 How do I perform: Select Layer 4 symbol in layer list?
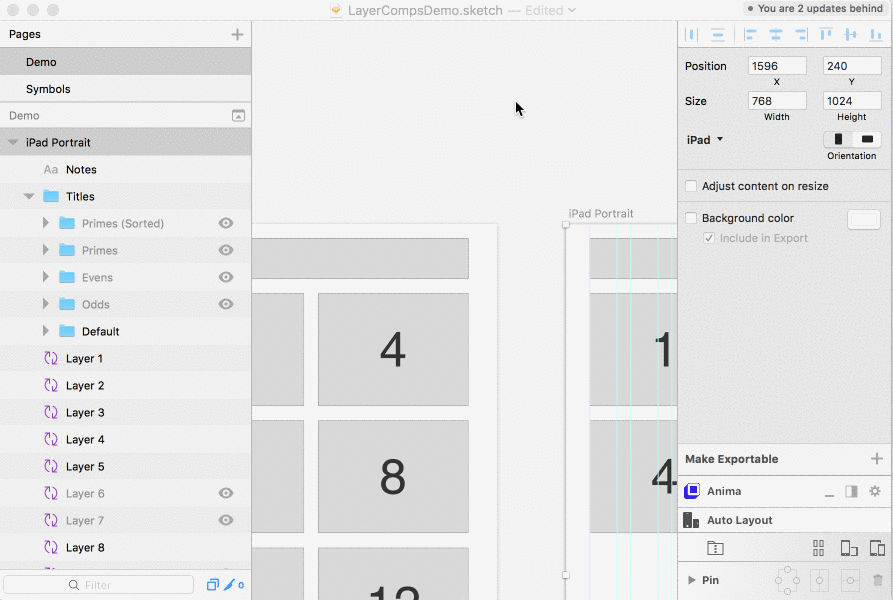pyautogui.click(x=125, y=439)
